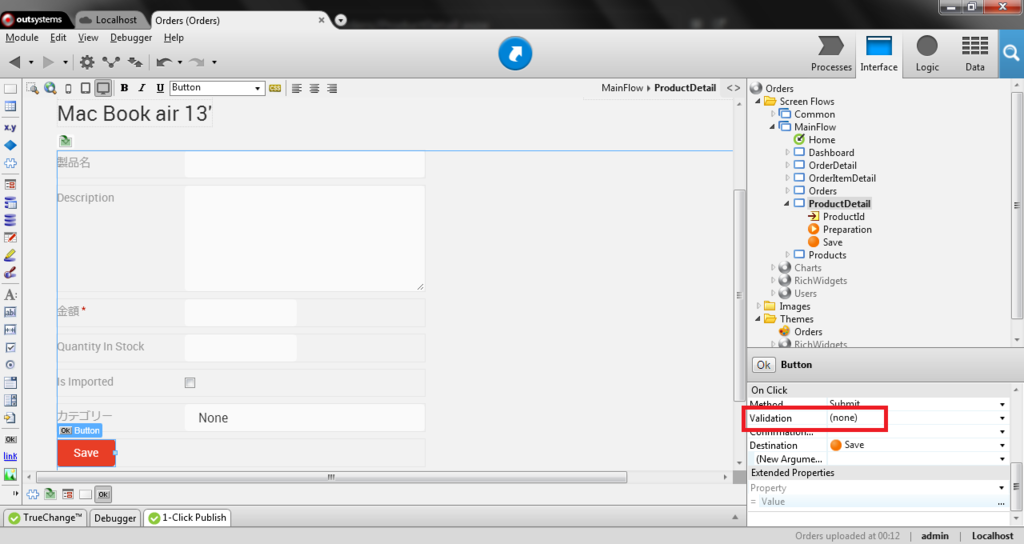Select the OK Button widget in the toolbox

[10, 439]
